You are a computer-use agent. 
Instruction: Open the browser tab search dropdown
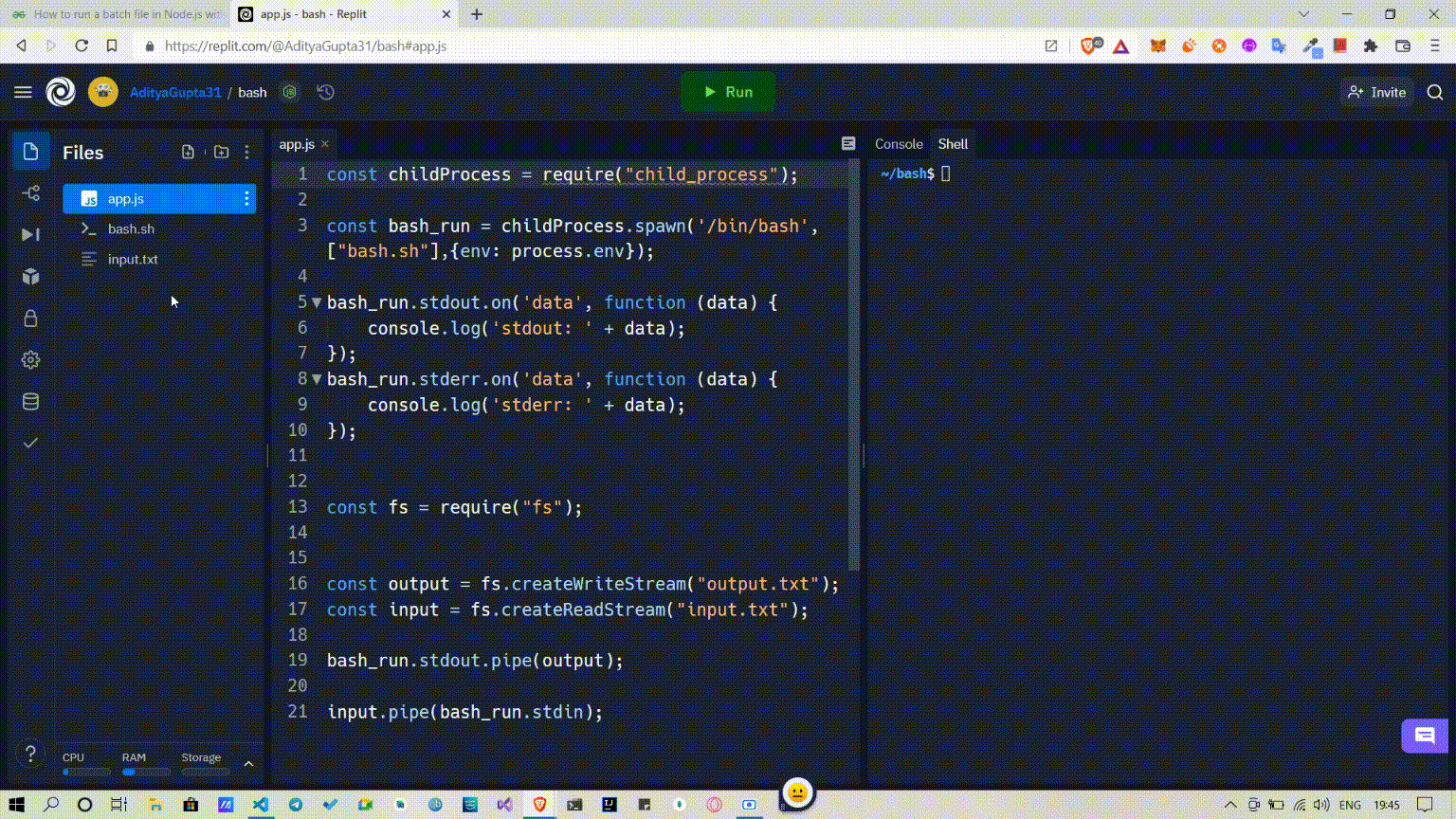pyautogui.click(x=1303, y=14)
